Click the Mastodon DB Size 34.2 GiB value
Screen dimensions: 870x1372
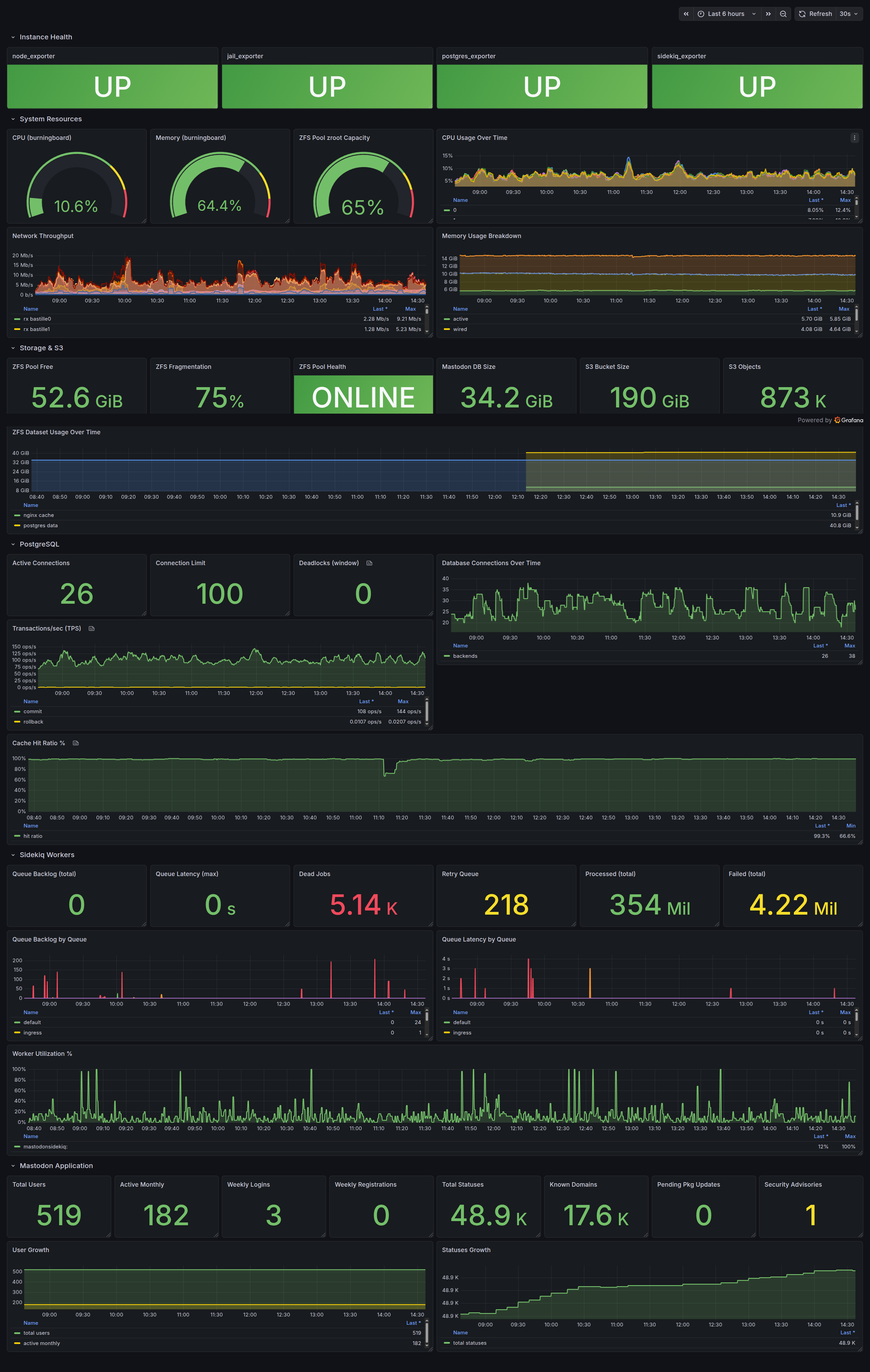pos(507,398)
